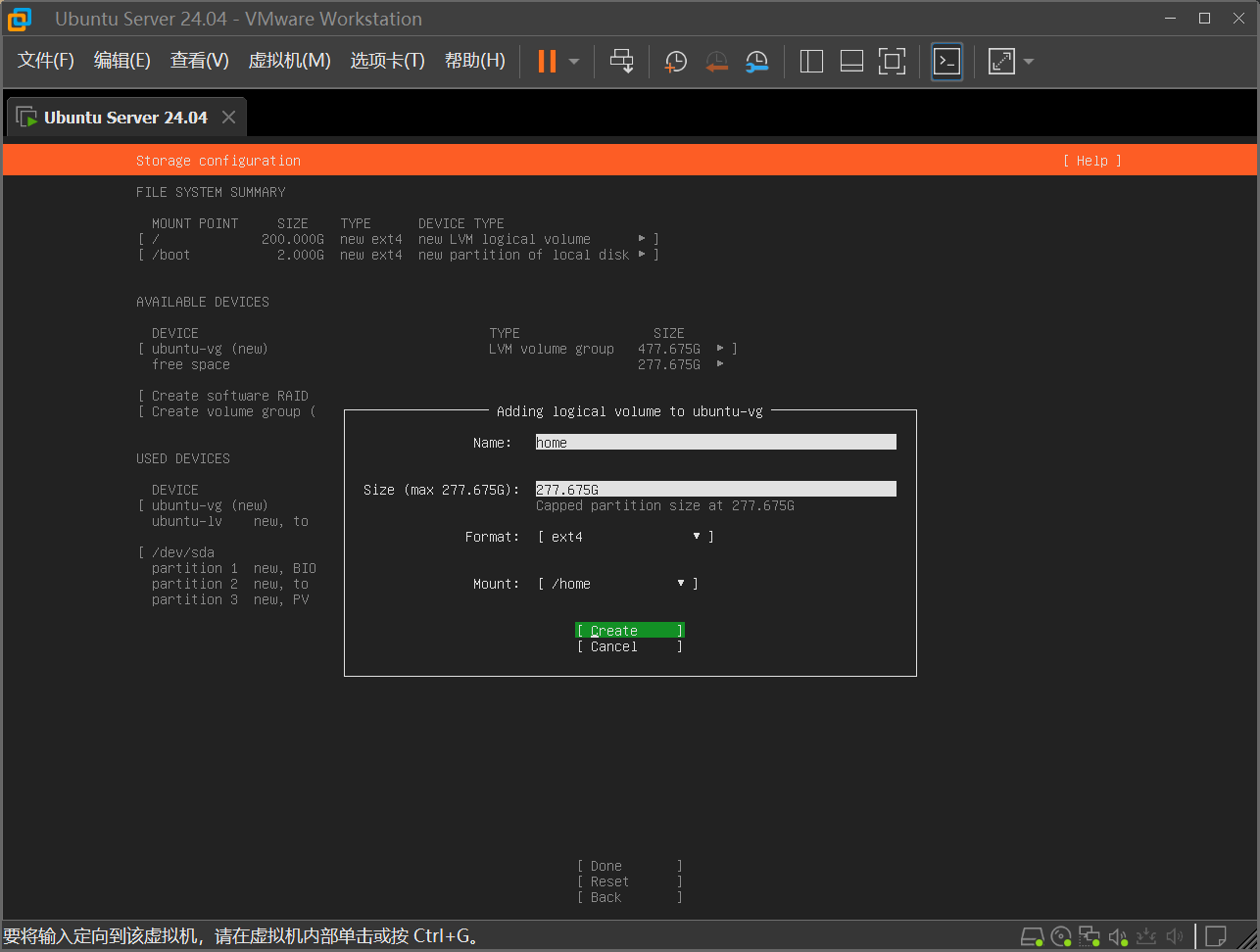Click the USB device status icon
The height and width of the screenshot is (952, 1260).
[1146, 937]
